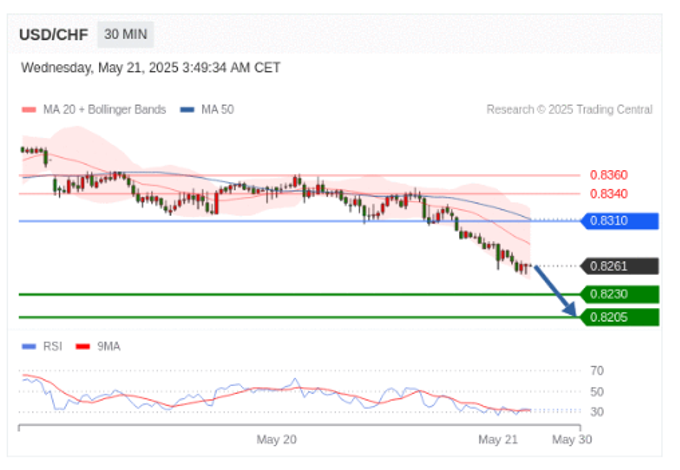Click the MA 20 + Bollinger Bands legend swatch
680x470 pixels.
(29, 110)
